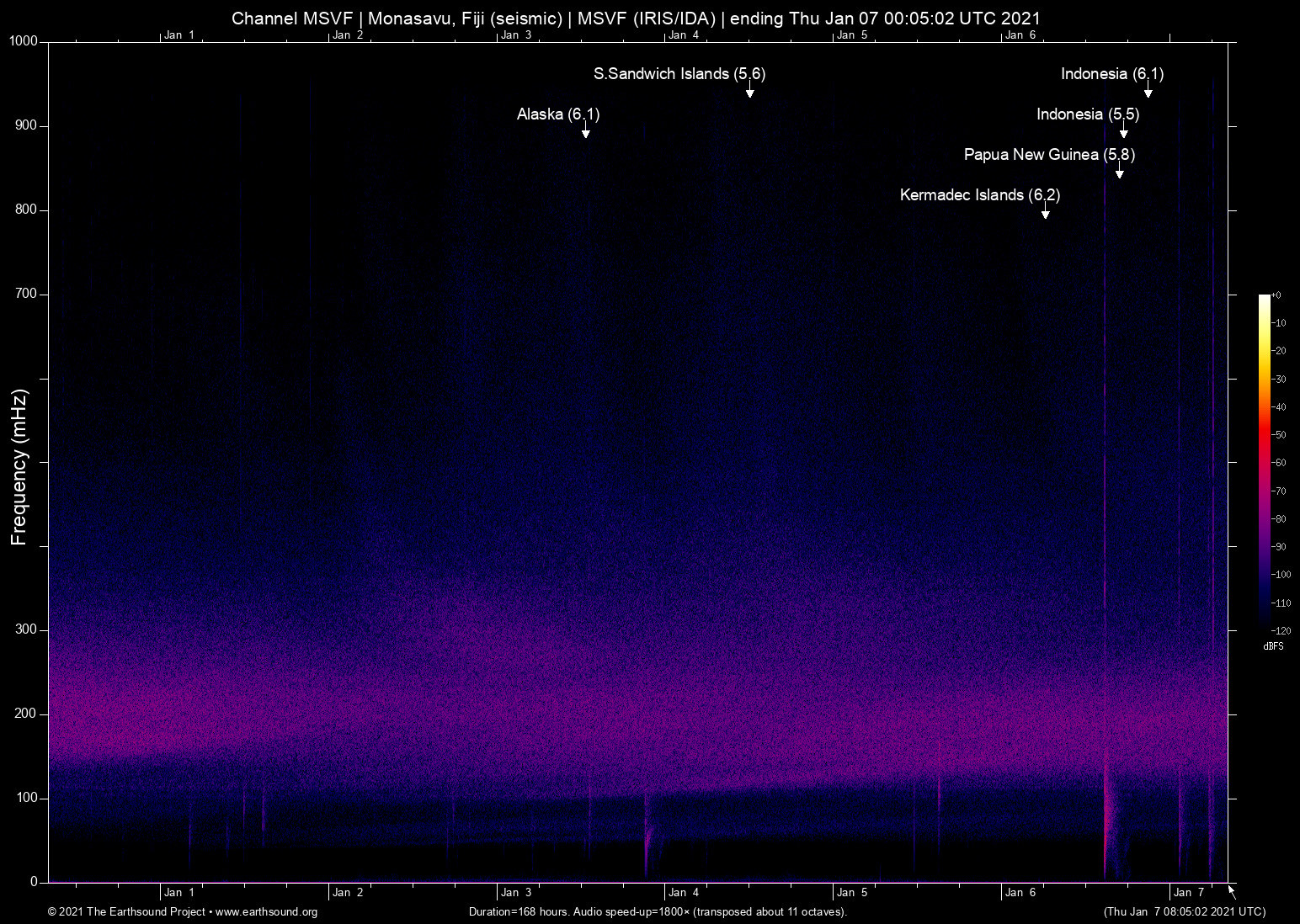Click the -80 color scale label

click(x=1278, y=519)
